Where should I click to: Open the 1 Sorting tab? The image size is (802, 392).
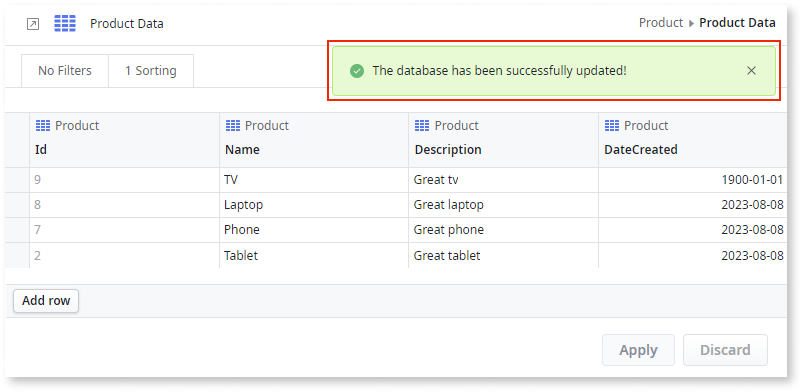(x=151, y=71)
